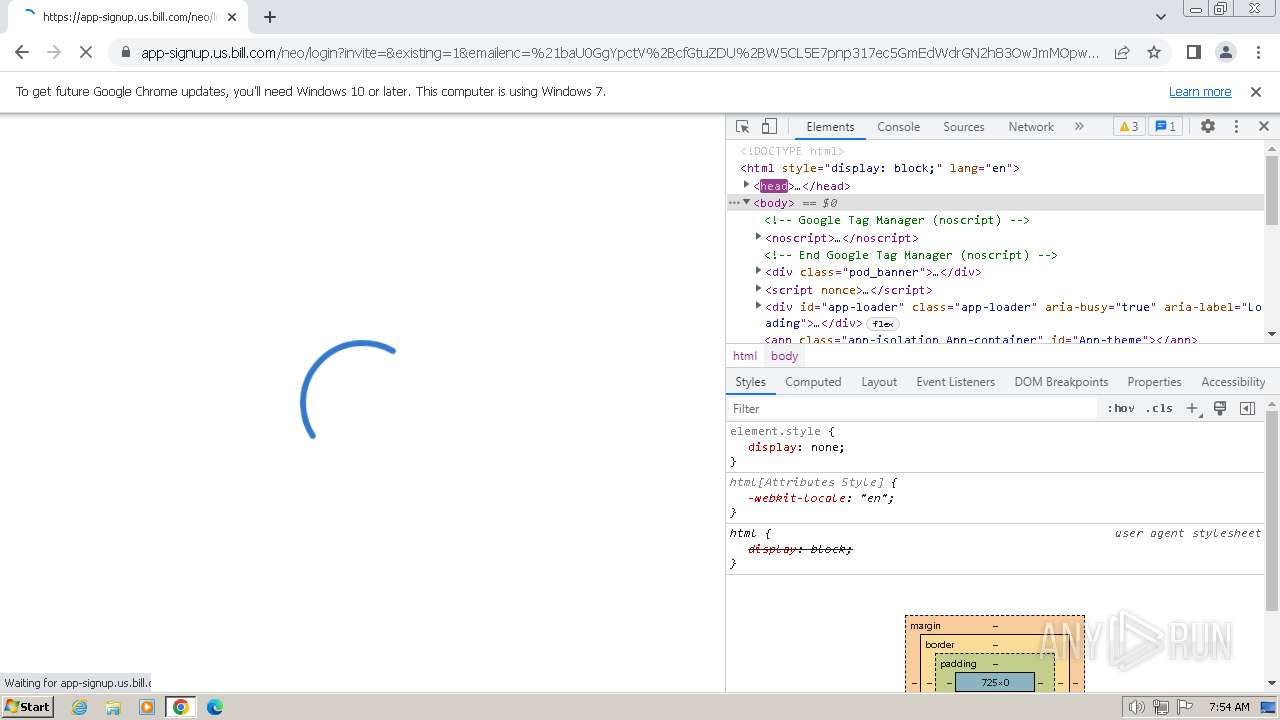Open DevTools customize three-dot menu
This screenshot has height=720, width=1280.
pos(1236,127)
